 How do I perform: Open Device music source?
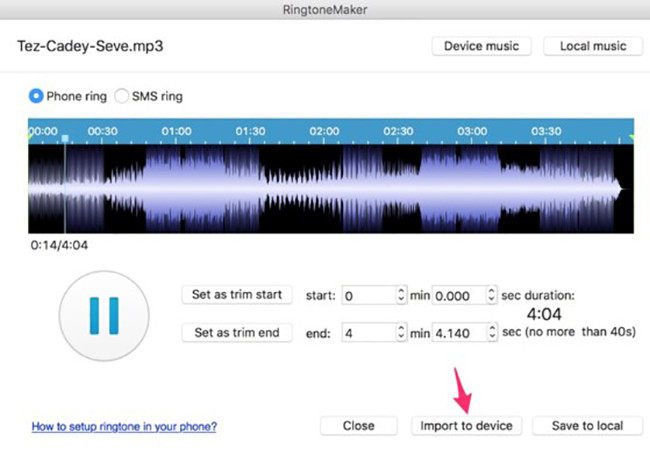point(482,46)
